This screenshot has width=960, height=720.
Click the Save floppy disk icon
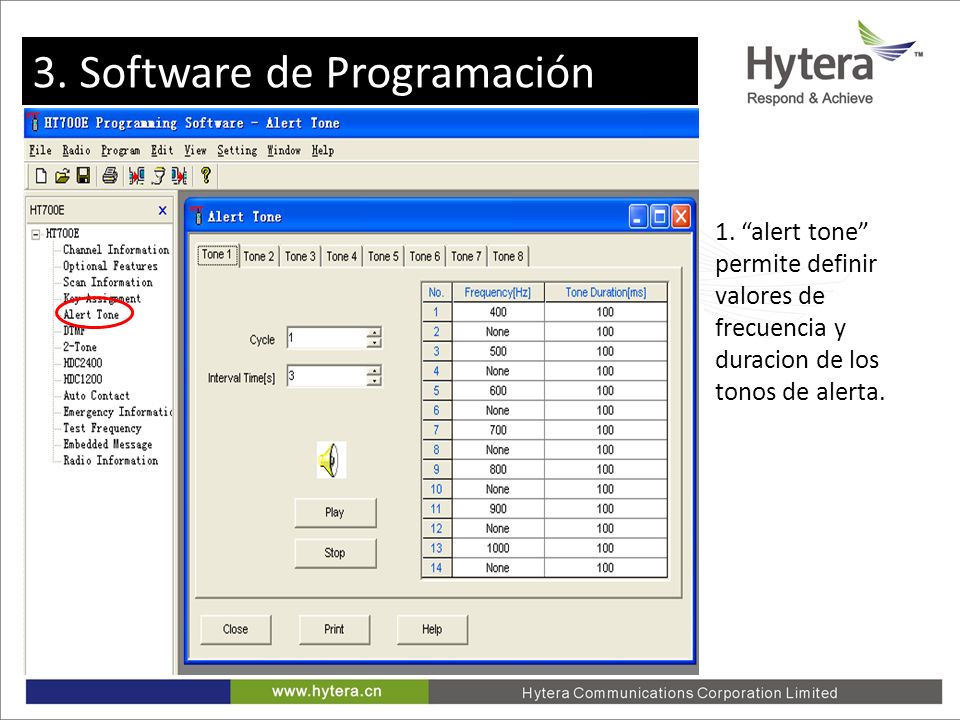point(83,176)
